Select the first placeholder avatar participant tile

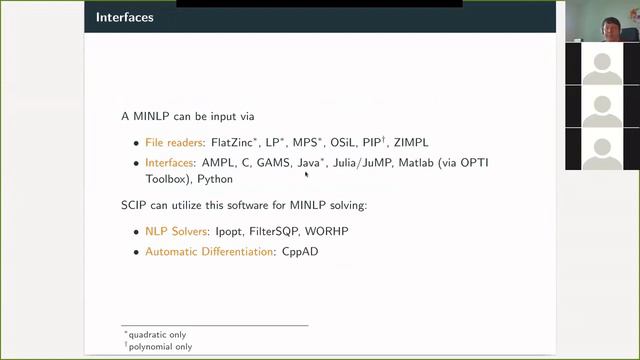pos(602,64)
